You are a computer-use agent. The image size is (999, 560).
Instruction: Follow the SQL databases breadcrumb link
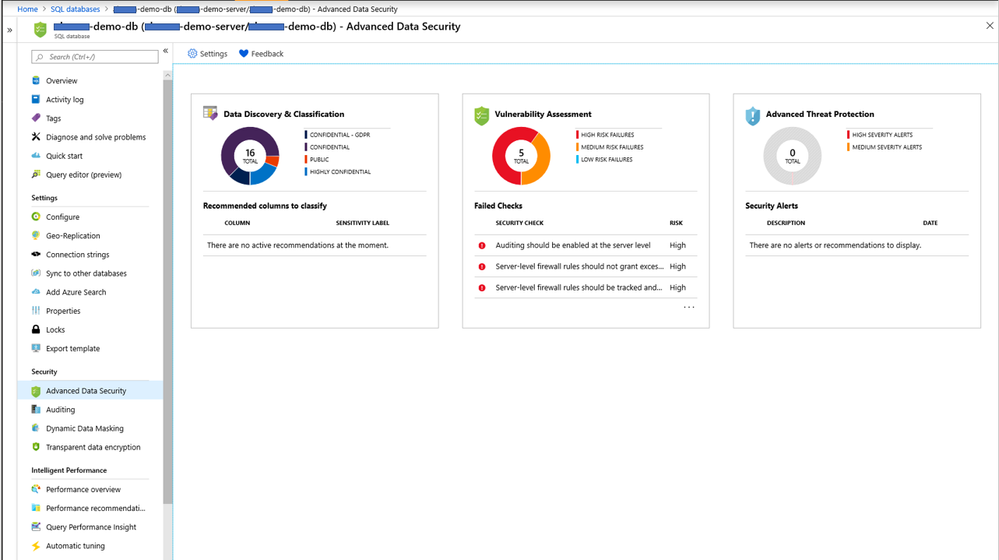click(75, 9)
